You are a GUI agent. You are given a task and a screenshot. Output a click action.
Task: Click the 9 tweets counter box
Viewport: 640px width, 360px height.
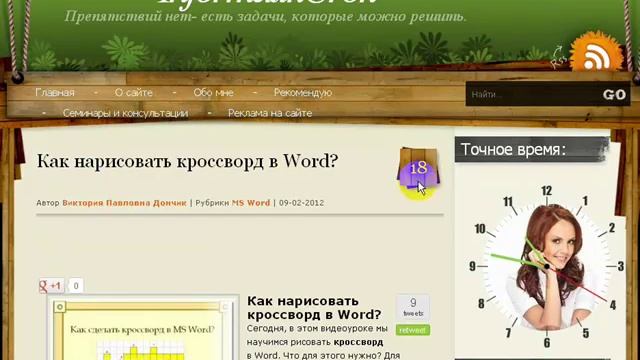(x=413, y=307)
